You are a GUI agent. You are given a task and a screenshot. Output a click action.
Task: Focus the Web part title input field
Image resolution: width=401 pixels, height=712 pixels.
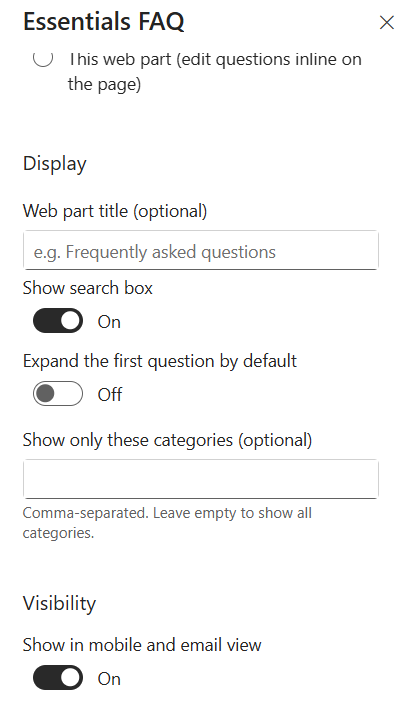tap(201, 250)
